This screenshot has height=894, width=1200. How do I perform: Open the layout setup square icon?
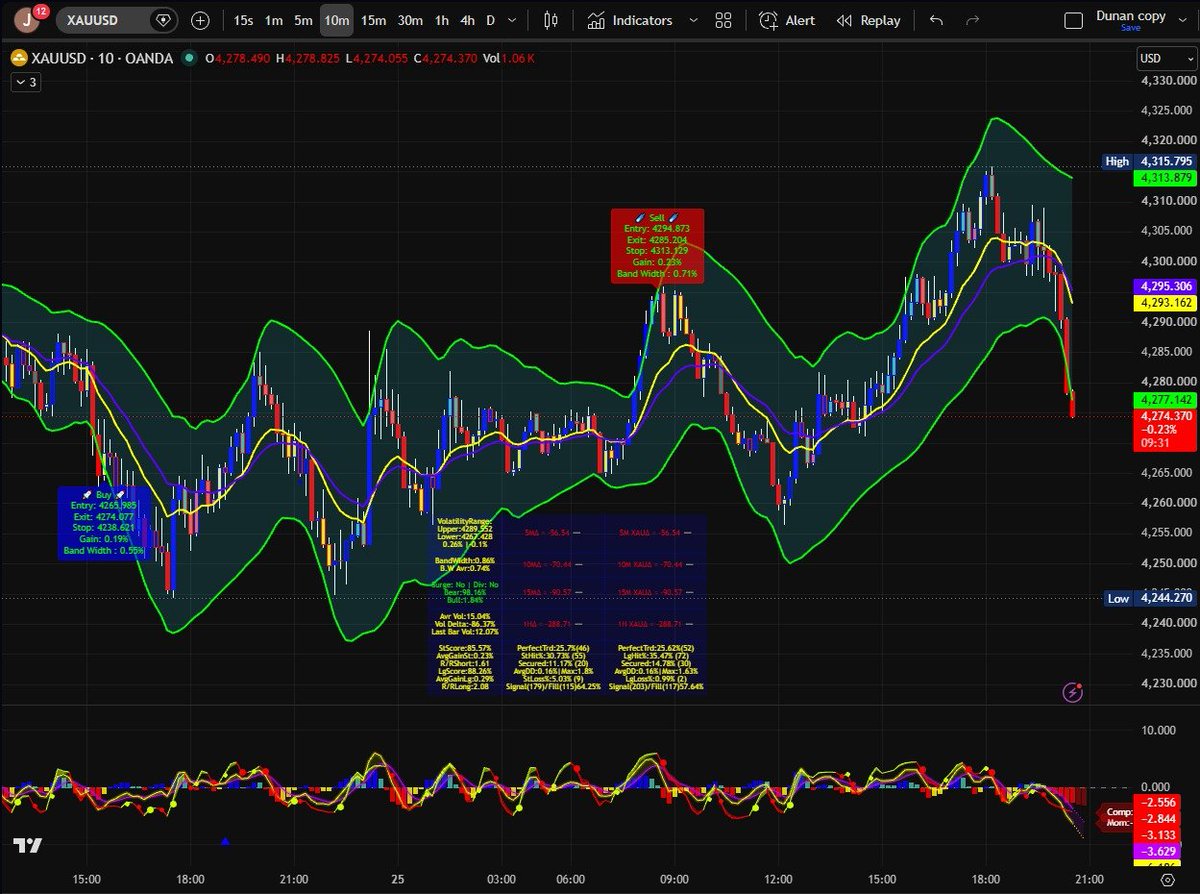point(1074,20)
